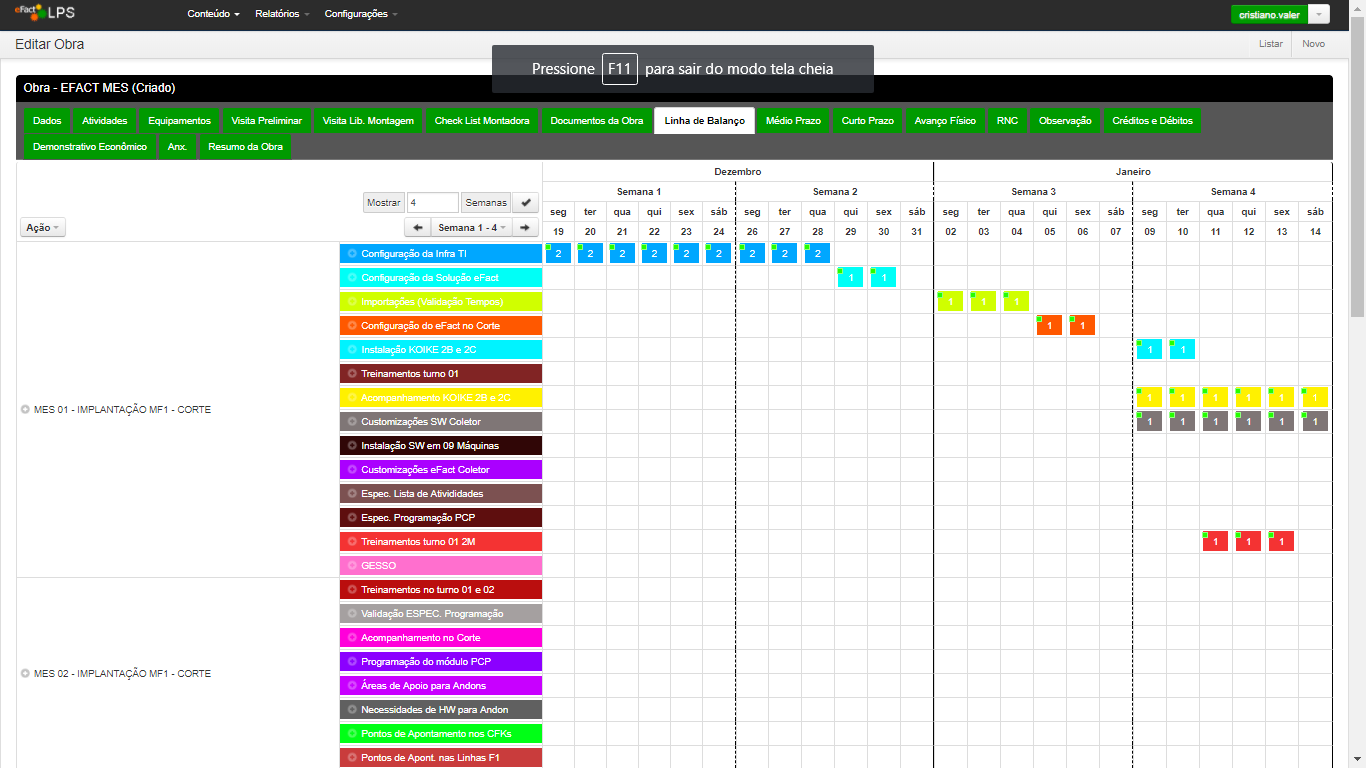Viewport: 1366px width, 768px height.
Task: Click plus icon on Importações (Validação Tempos)
Action: coord(352,302)
